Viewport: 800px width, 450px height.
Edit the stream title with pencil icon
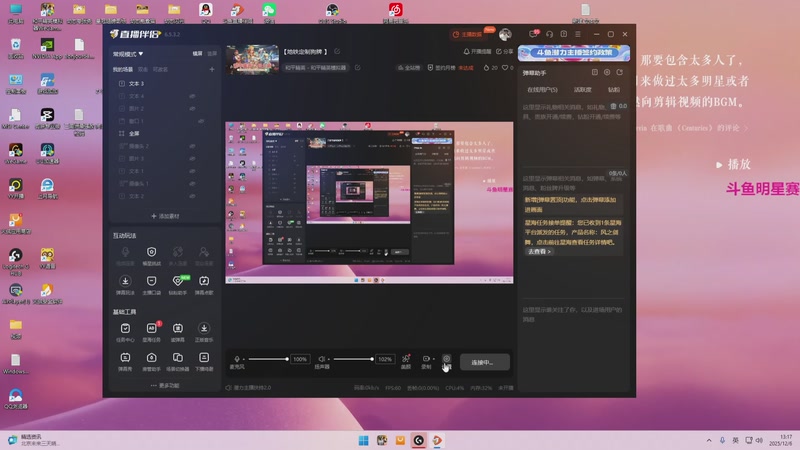point(337,52)
